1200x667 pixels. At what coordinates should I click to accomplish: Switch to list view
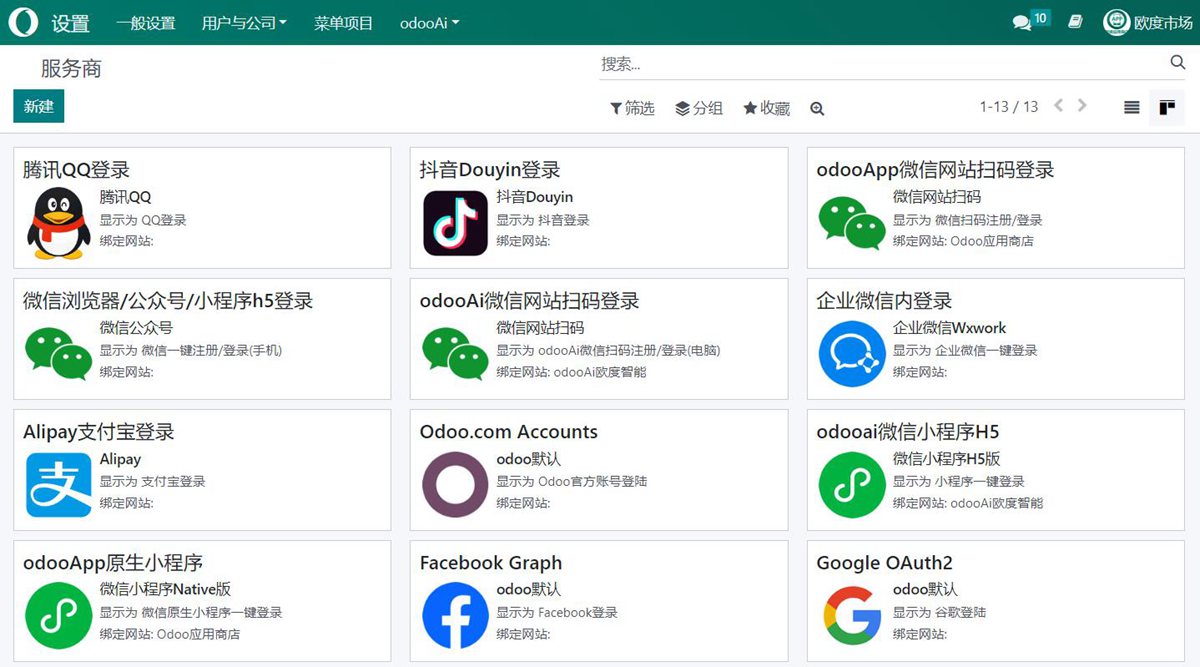[x=1132, y=107]
